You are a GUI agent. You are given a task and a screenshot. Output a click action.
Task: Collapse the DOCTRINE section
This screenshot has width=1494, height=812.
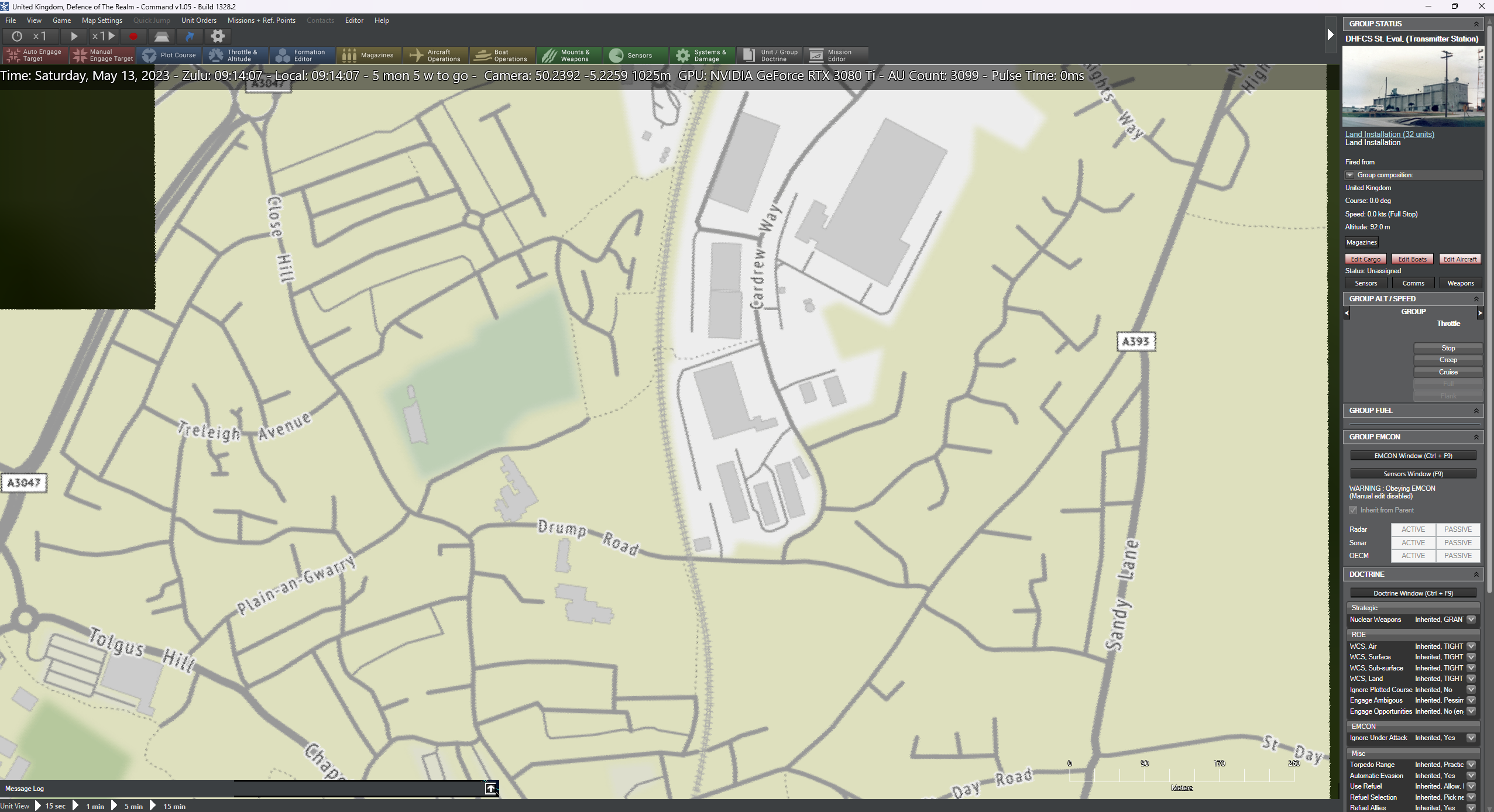pos(1476,574)
